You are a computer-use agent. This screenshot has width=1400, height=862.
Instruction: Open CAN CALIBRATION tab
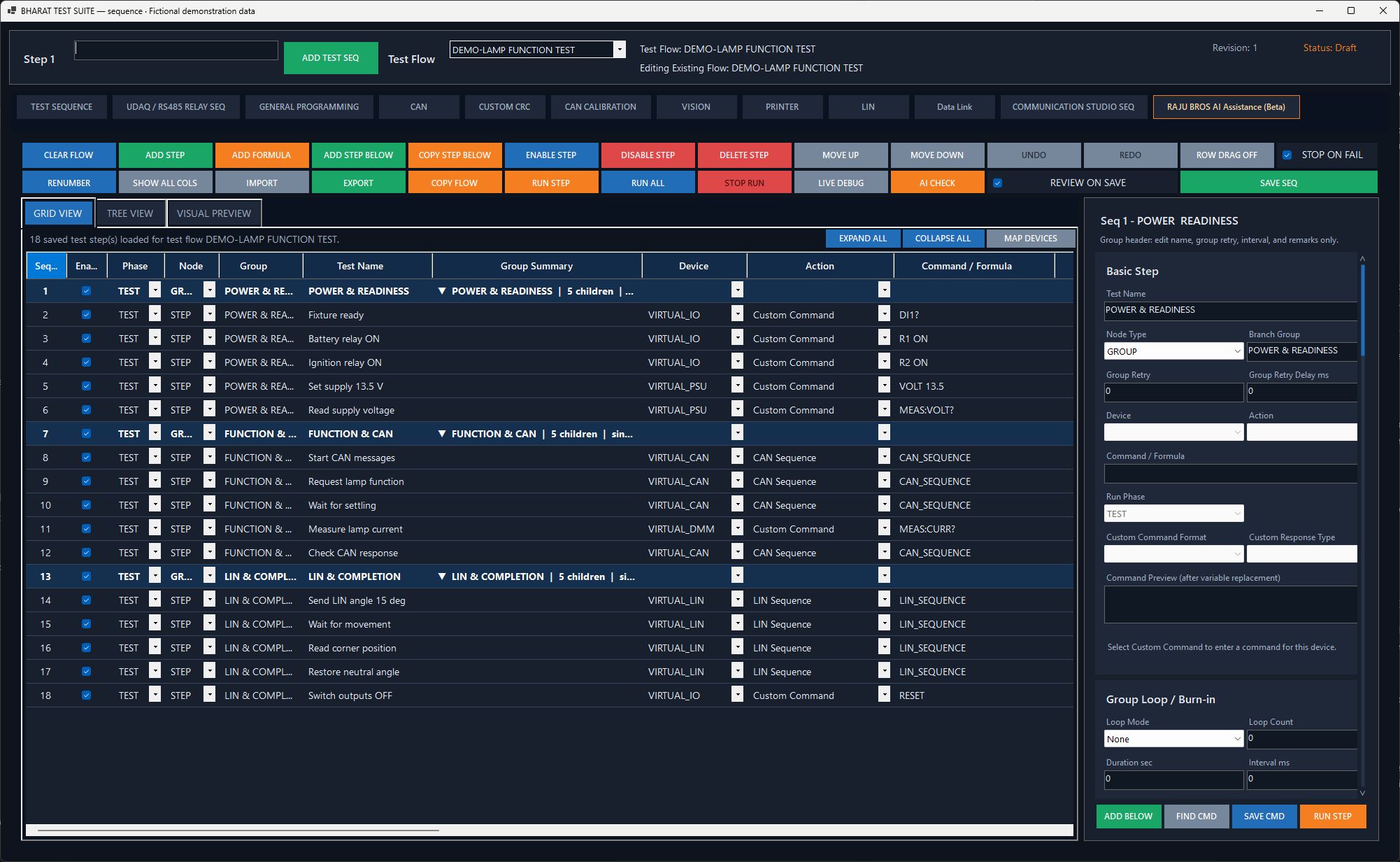pos(601,107)
